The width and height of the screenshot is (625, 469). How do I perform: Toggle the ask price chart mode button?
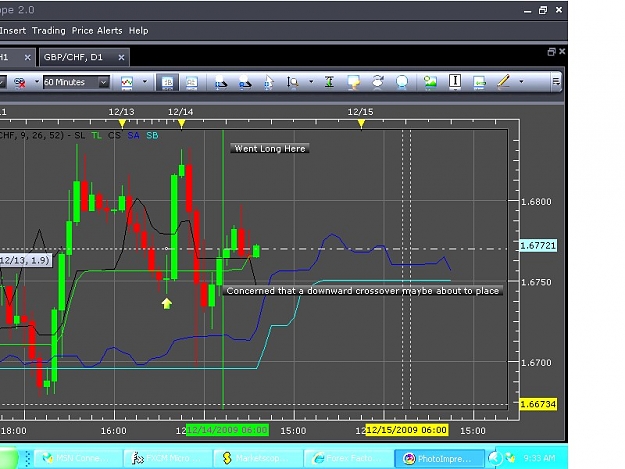click(191, 82)
